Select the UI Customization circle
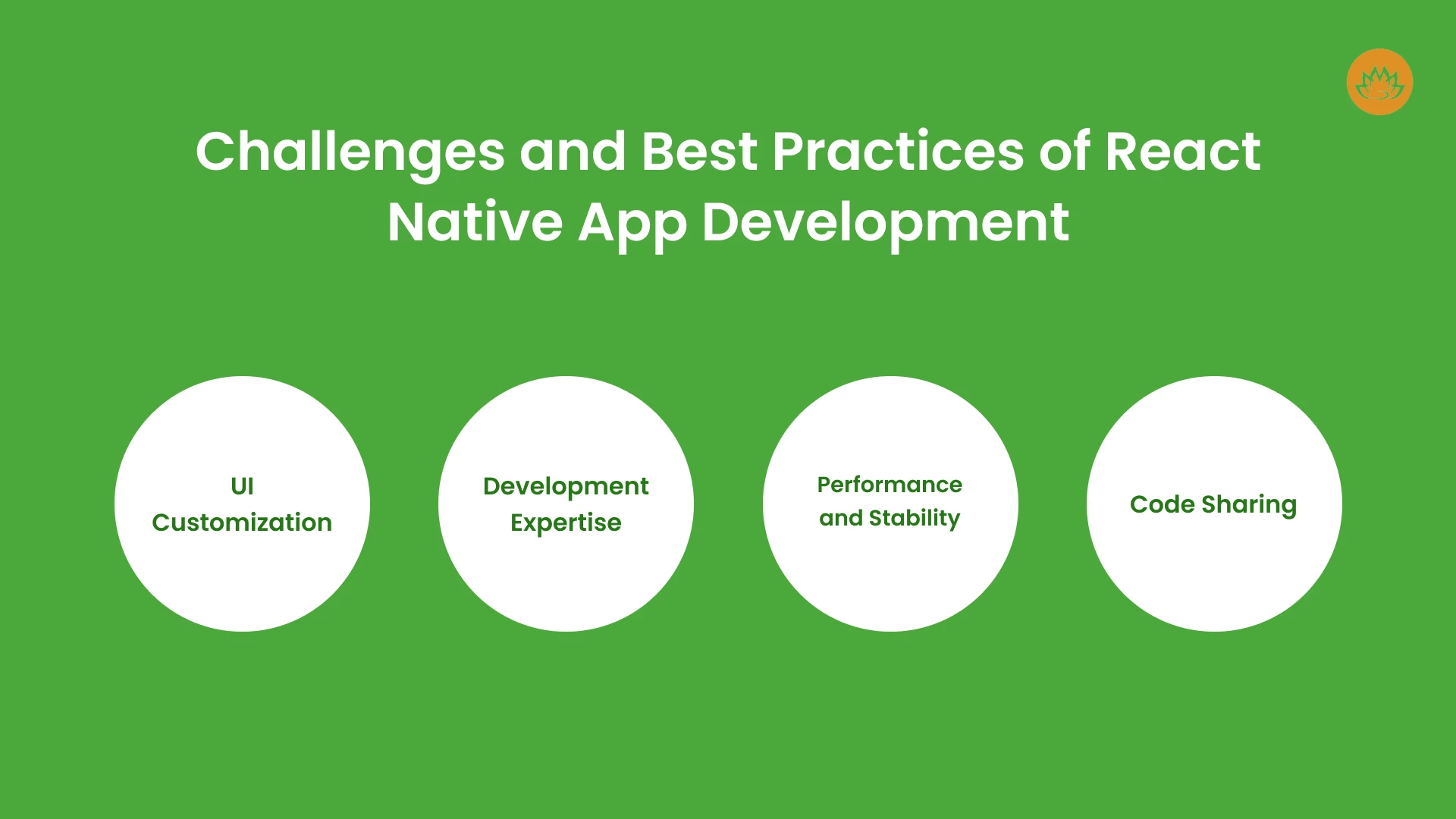 point(241,501)
